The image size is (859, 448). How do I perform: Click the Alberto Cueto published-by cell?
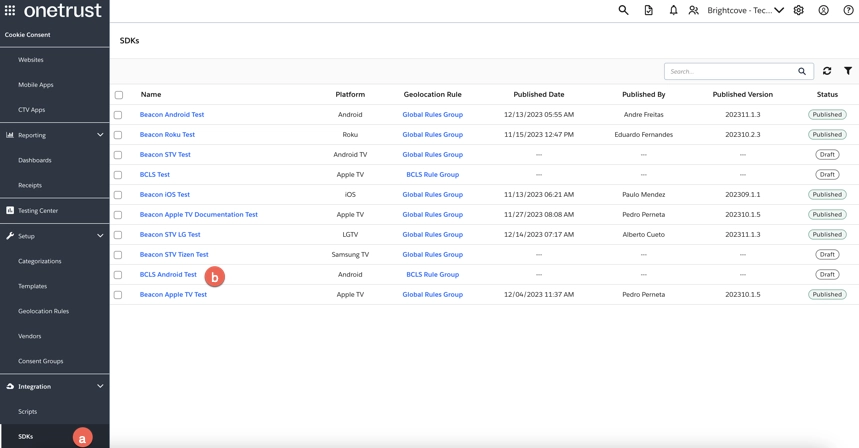pyautogui.click(x=643, y=234)
